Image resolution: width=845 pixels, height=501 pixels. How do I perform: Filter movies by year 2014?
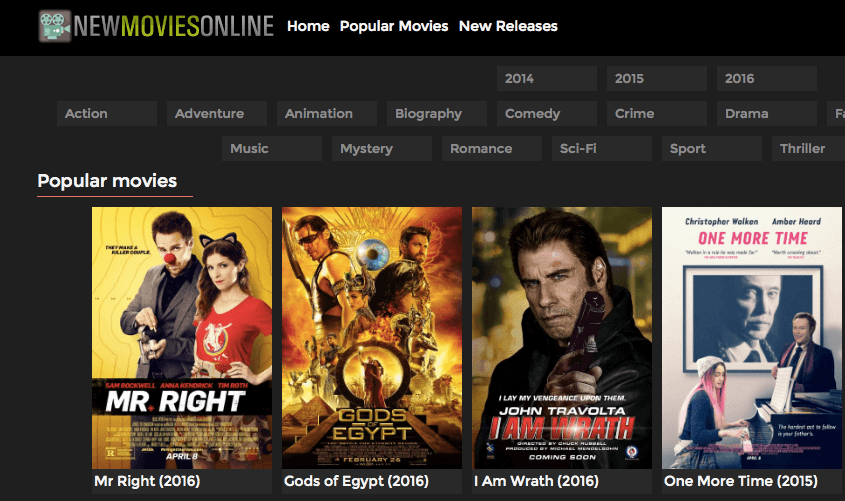[x=547, y=79]
